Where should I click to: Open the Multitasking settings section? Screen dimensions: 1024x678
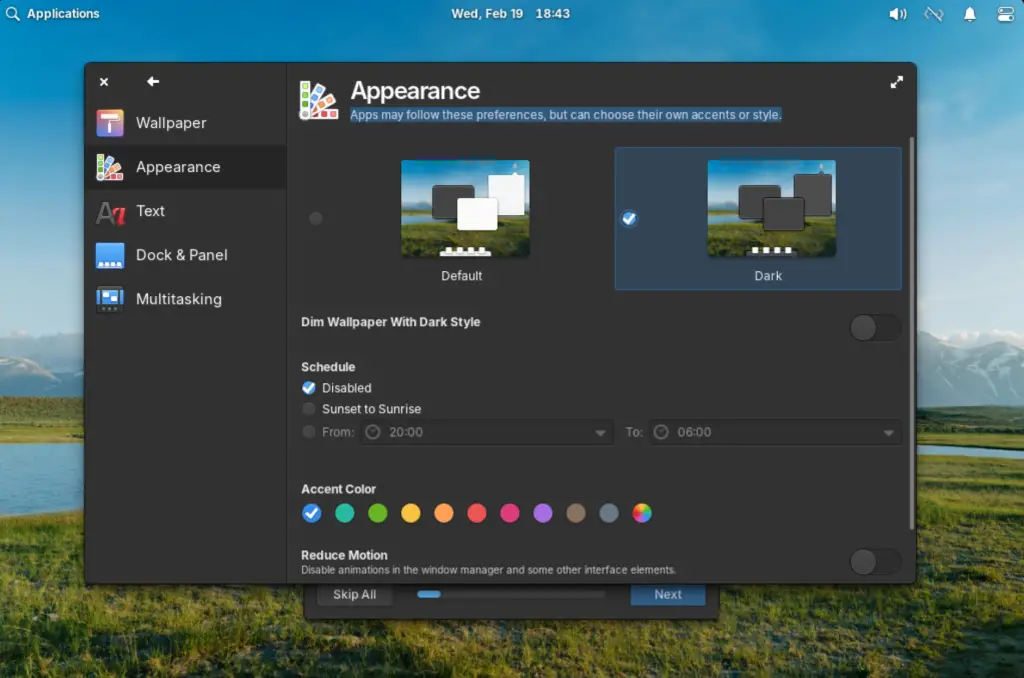click(178, 299)
